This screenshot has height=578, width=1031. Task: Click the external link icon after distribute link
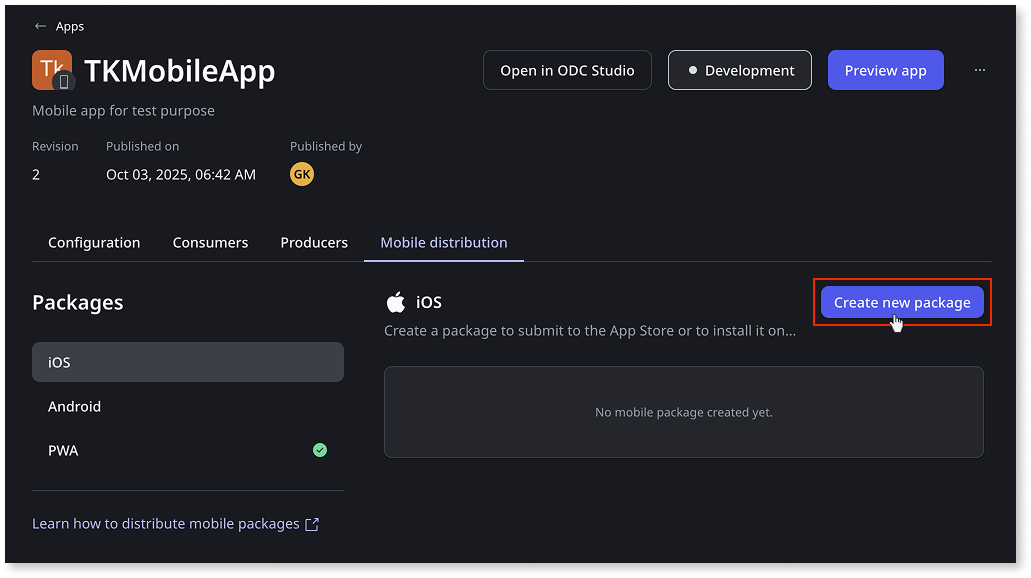pyautogui.click(x=312, y=523)
